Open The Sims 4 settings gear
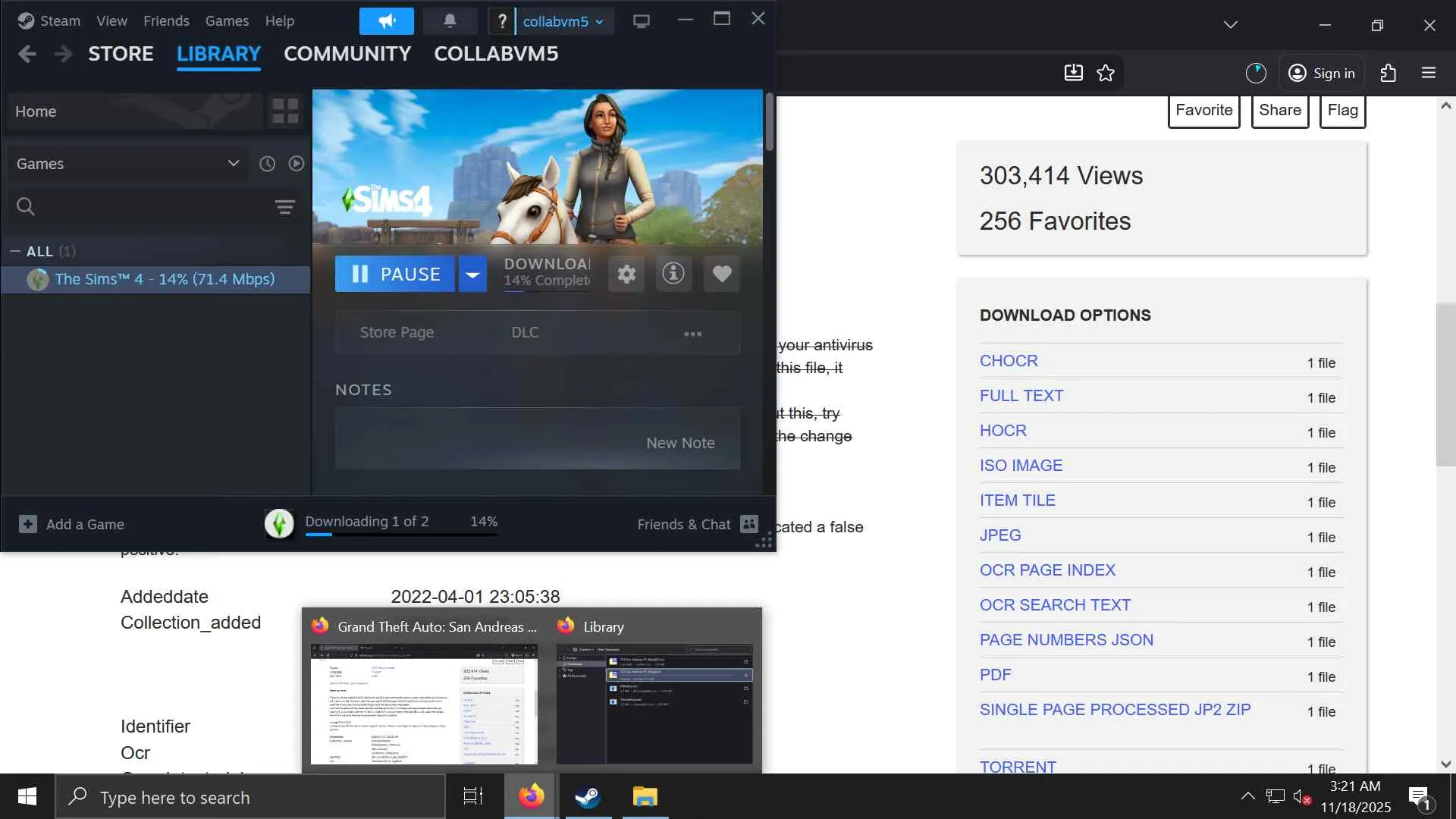 click(x=626, y=274)
